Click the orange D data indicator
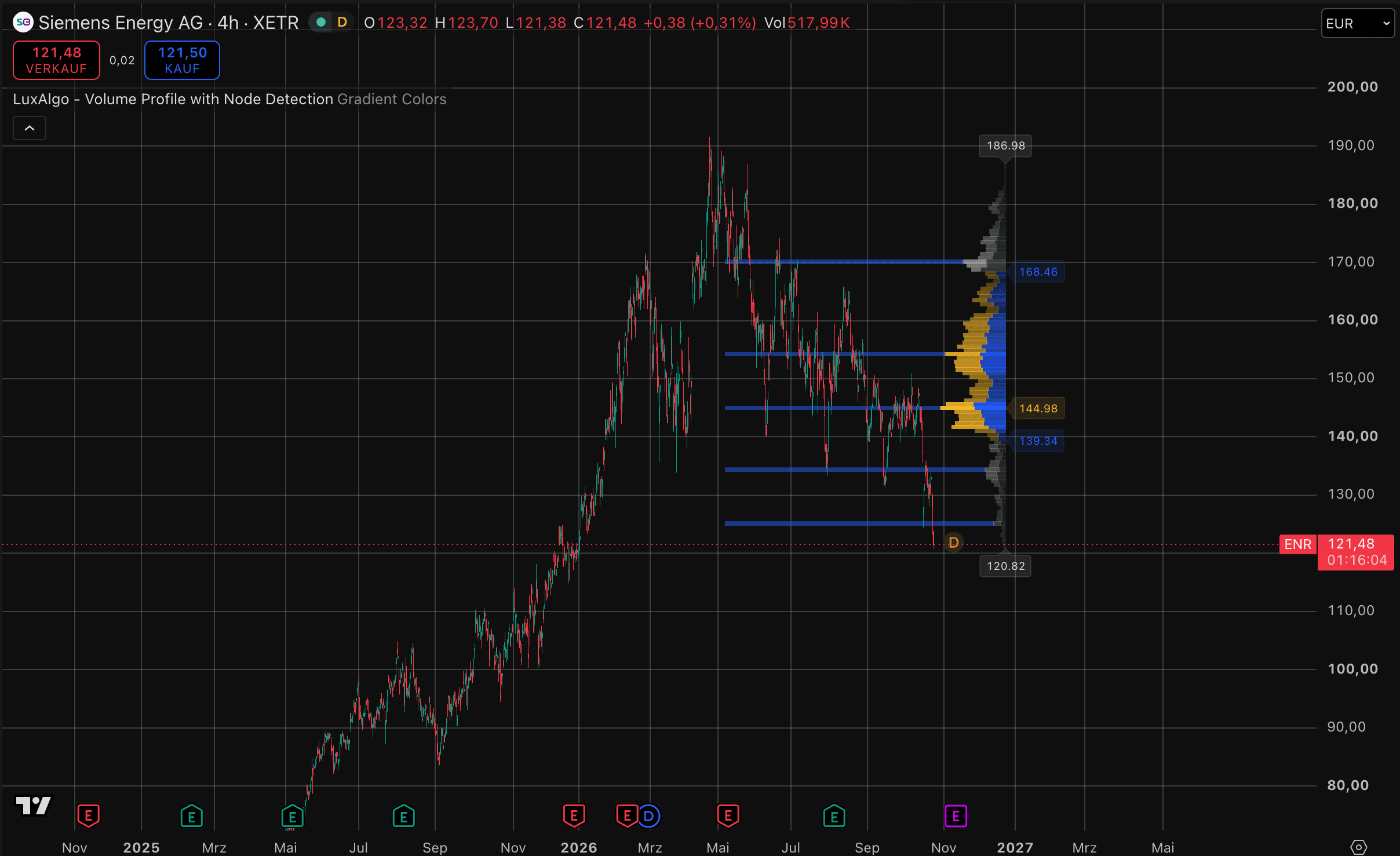This screenshot has width=1400, height=856. point(342,23)
